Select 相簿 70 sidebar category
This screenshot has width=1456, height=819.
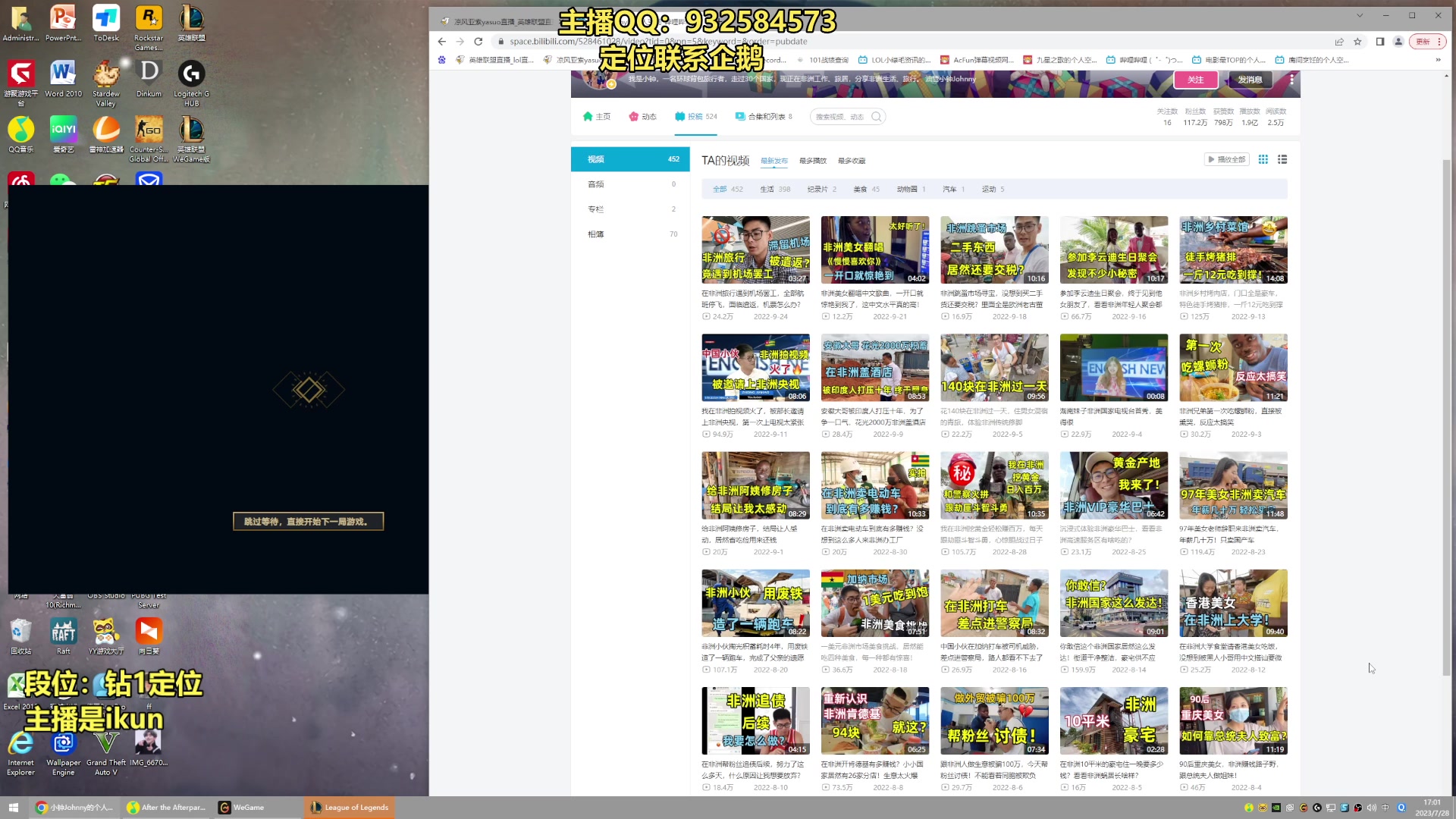[x=630, y=234]
